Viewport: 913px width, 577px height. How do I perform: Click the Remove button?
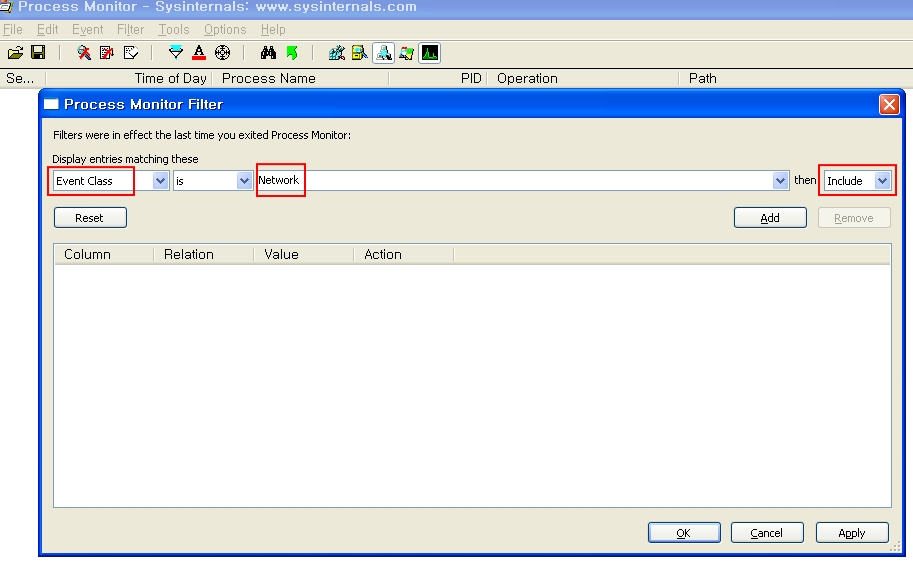(854, 218)
